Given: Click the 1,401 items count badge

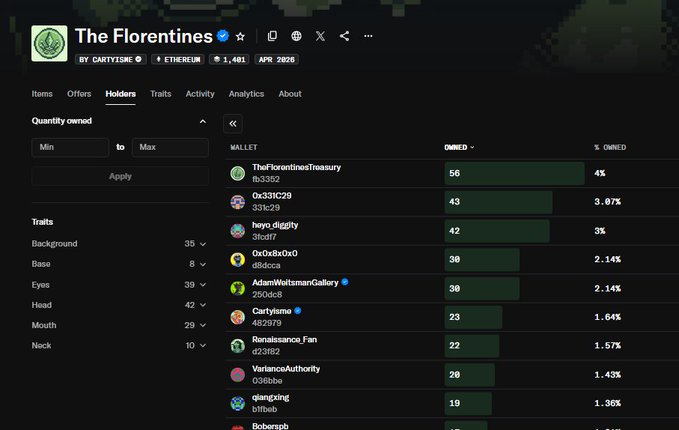Looking at the screenshot, I should (230, 59).
